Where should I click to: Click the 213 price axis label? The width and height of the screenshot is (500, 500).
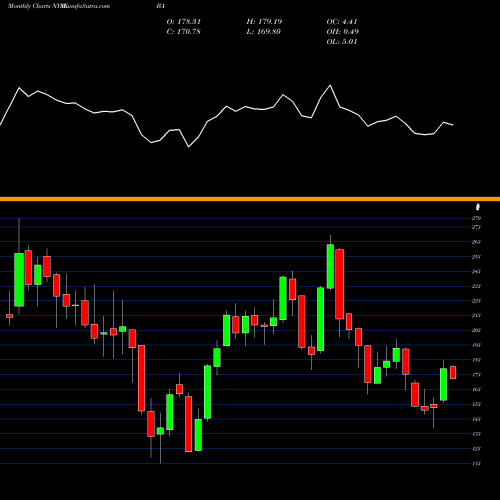coord(476,316)
